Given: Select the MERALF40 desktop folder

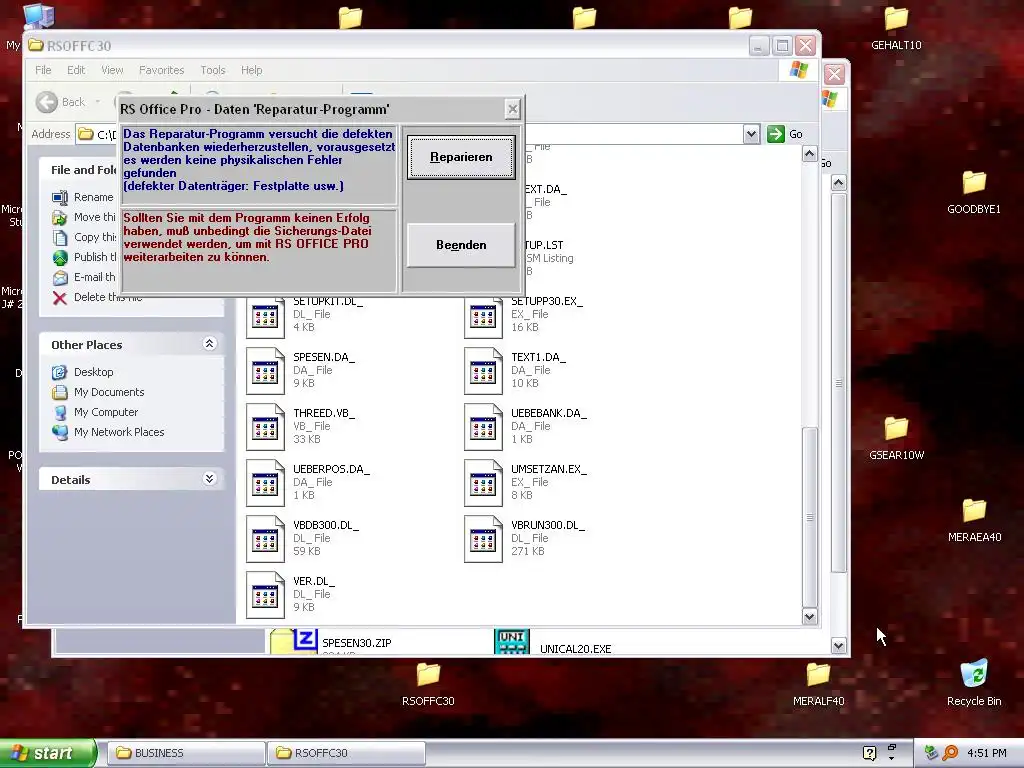Looking at the screenshot, I should [x=818, y=684].
